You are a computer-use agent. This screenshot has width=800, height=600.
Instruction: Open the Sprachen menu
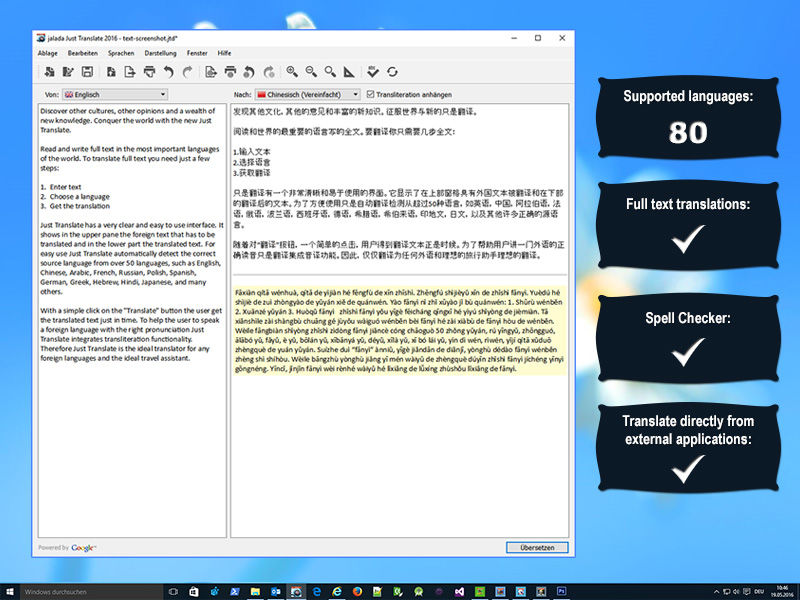(x=121, y=53)
